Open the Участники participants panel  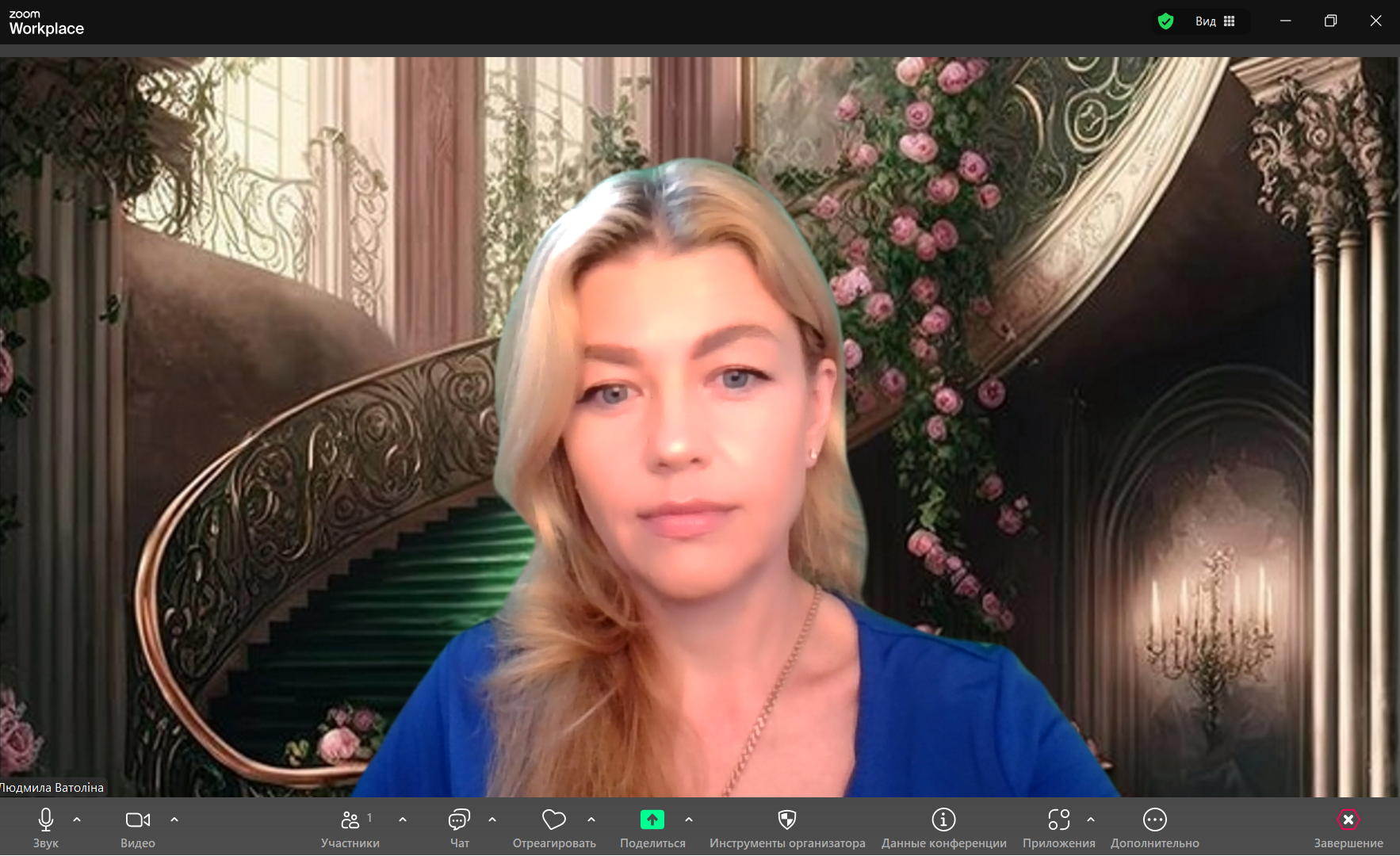350,827
